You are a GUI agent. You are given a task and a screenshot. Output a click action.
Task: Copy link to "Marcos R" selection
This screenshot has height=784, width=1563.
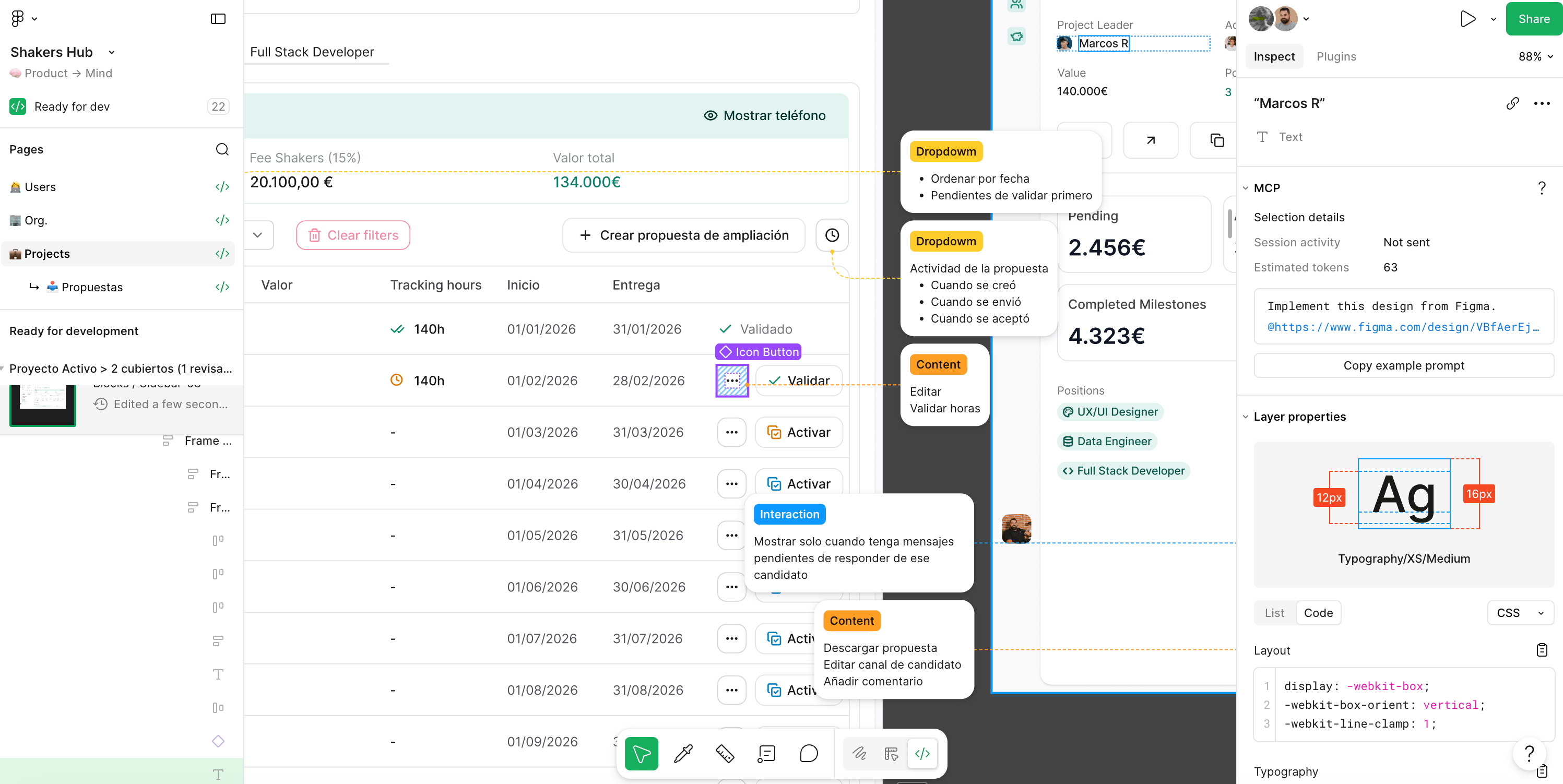click(1513, 103)
